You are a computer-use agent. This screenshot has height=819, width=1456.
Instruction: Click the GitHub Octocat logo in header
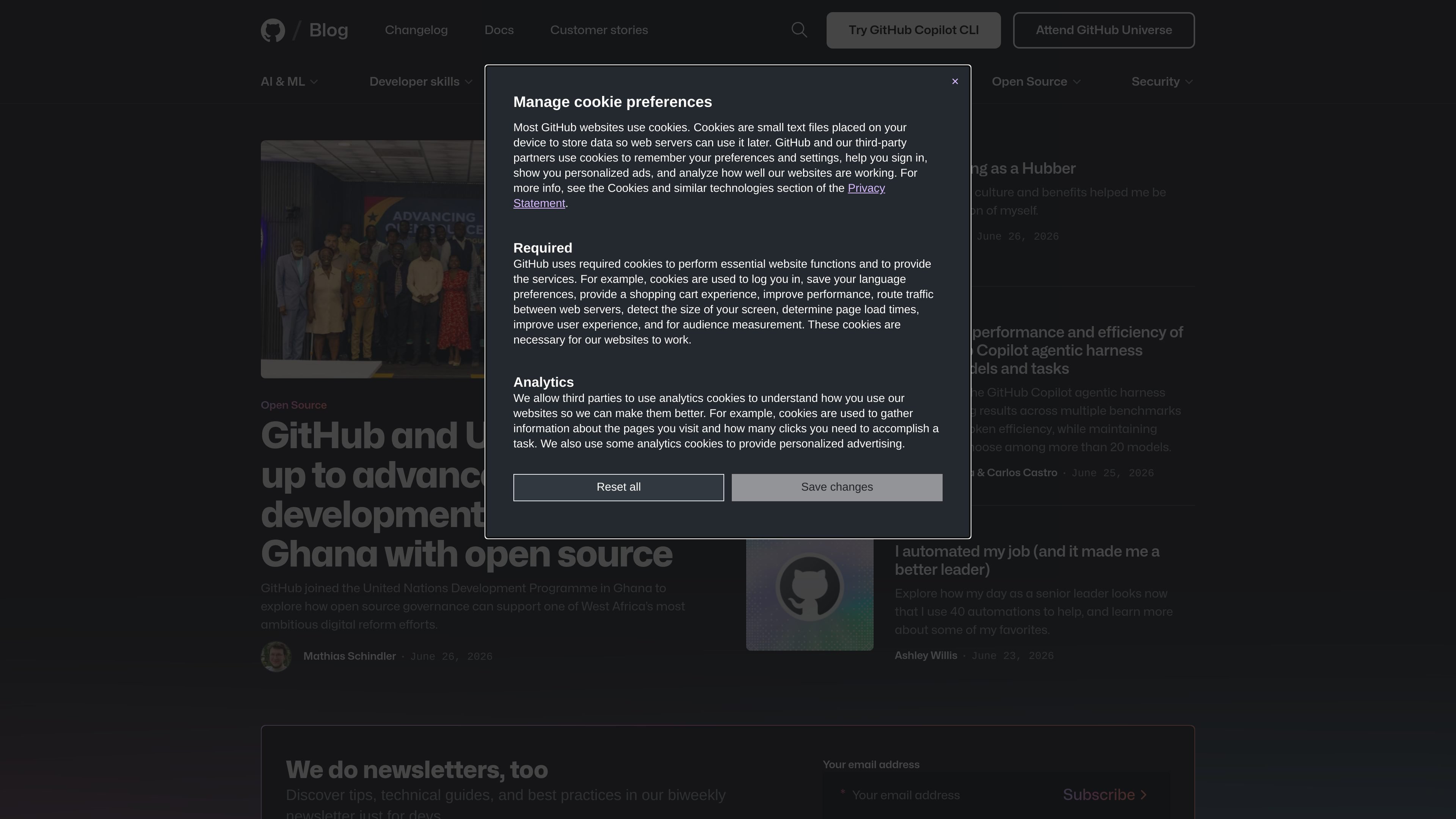coord(273,30)
